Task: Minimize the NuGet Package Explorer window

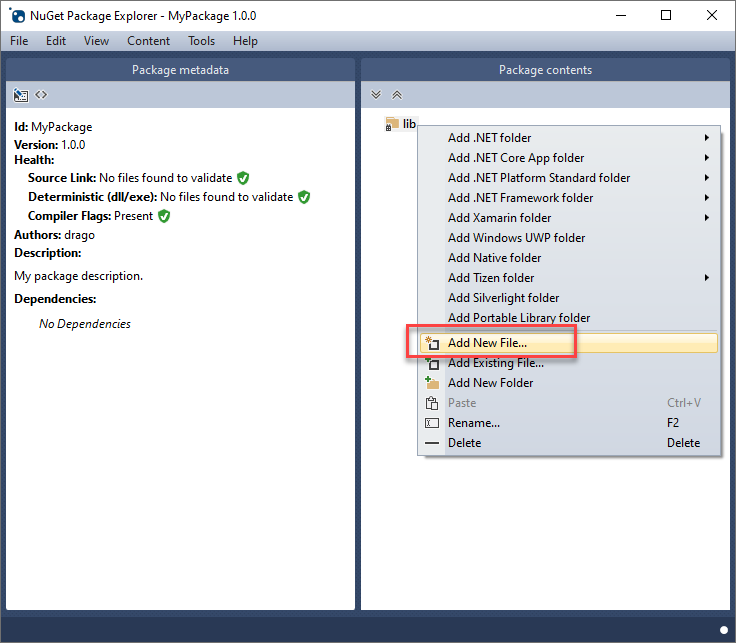Action: (x=621, y=15)
